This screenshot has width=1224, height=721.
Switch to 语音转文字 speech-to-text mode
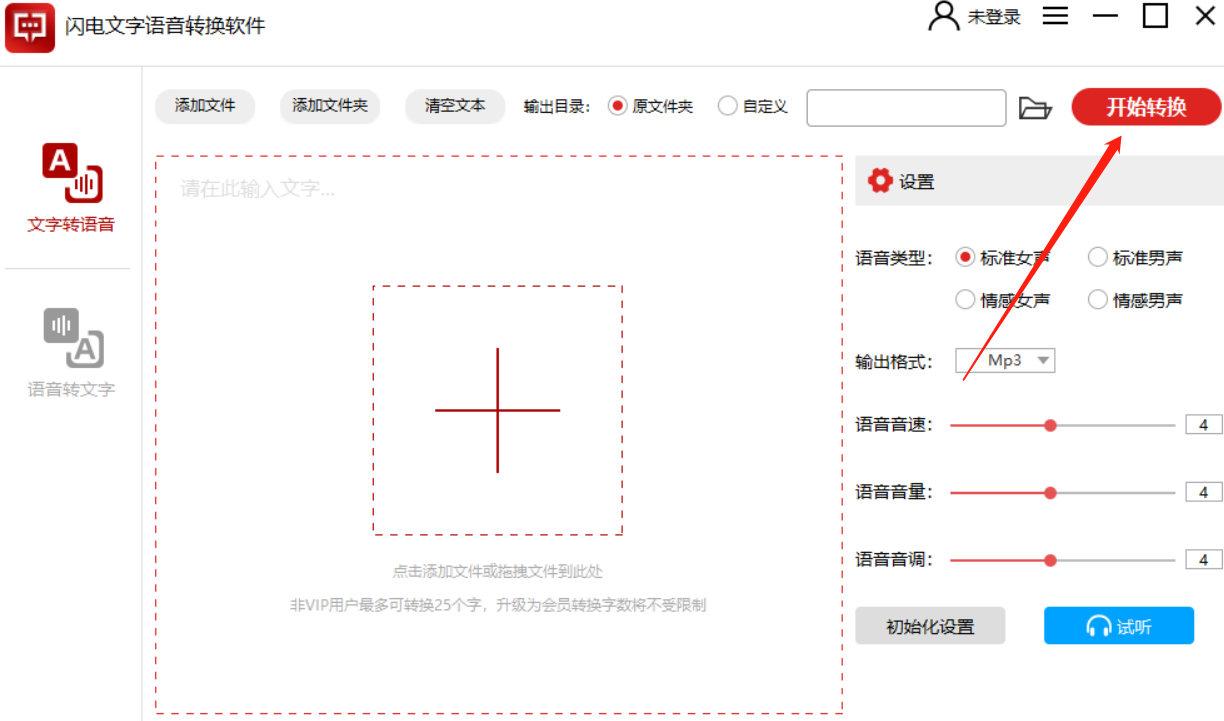(71, 353)
